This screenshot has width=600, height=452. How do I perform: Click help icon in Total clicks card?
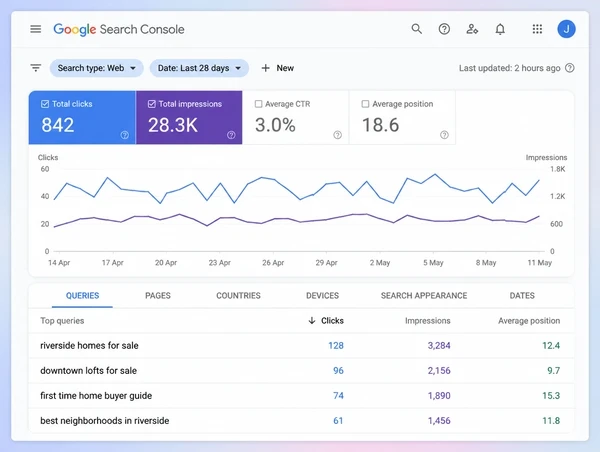pos(125,135)
